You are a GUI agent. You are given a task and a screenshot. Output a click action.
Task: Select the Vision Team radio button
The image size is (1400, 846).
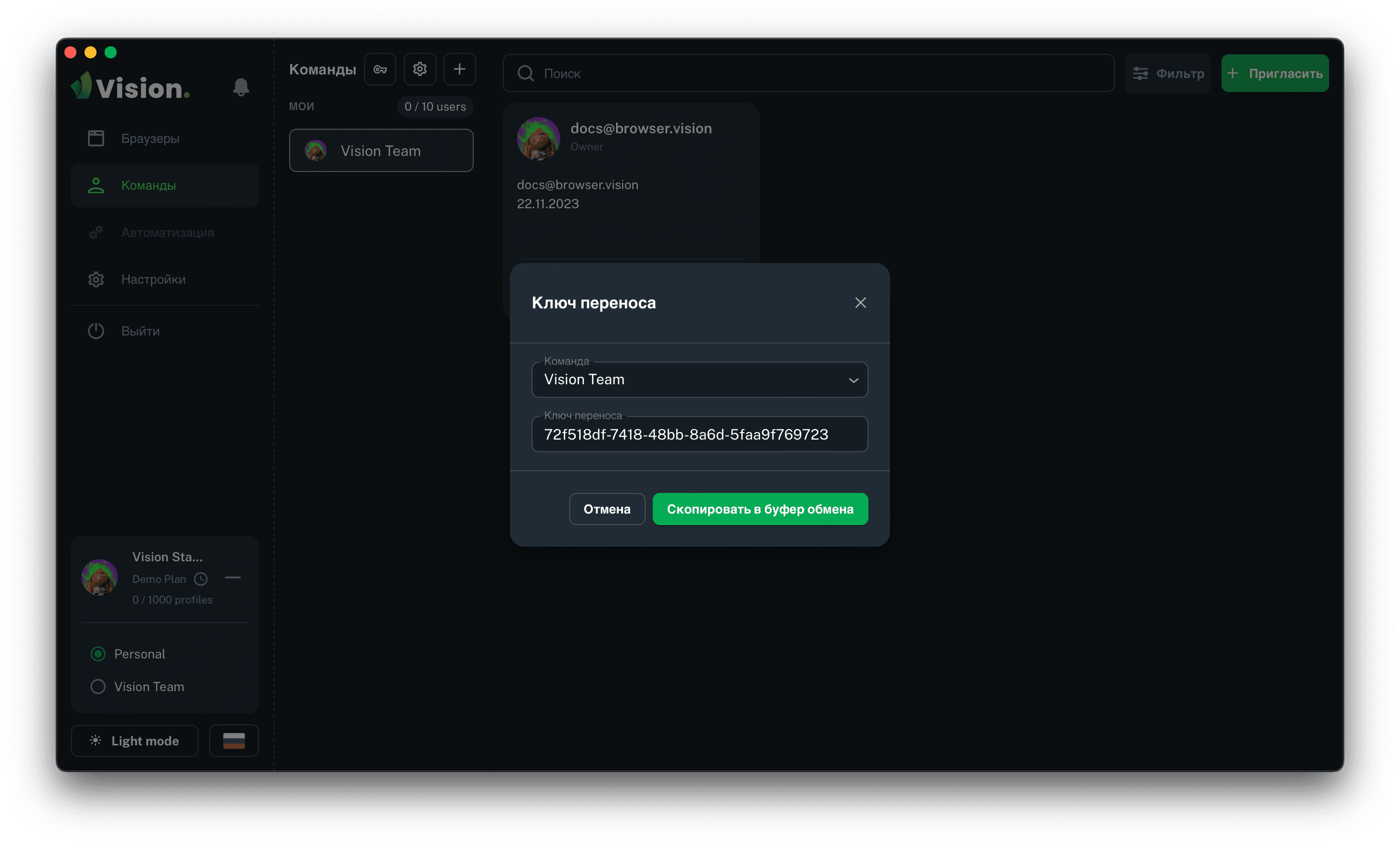[x=98, y=687]
